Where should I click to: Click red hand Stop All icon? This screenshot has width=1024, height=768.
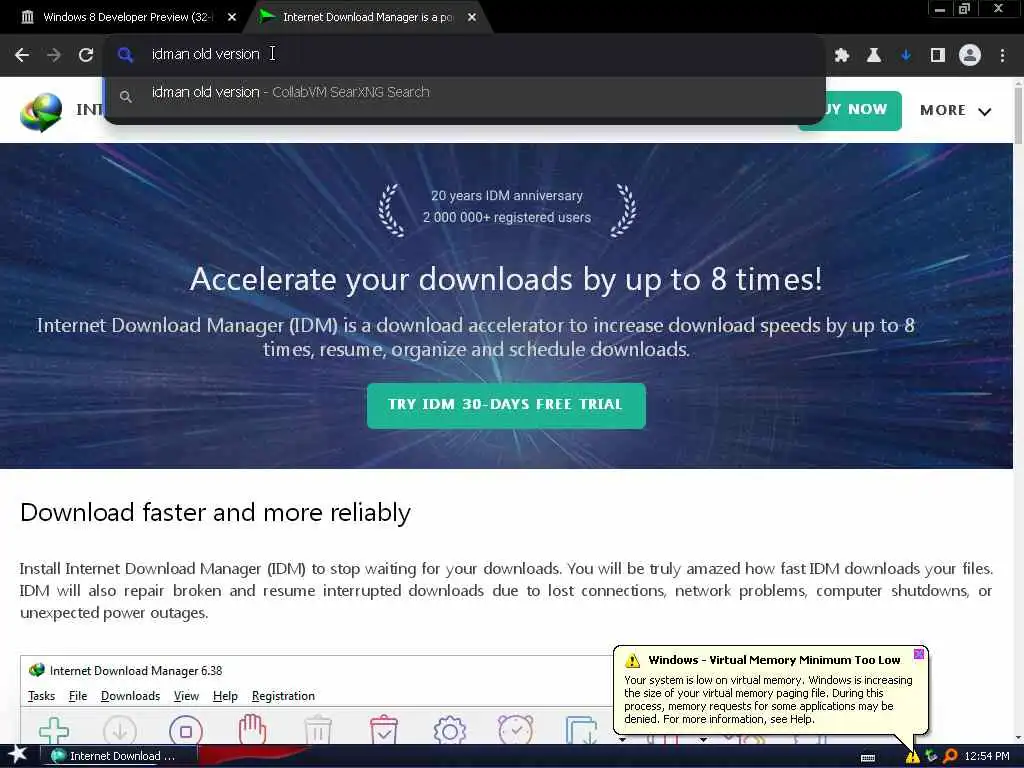[x=252, y=729]
